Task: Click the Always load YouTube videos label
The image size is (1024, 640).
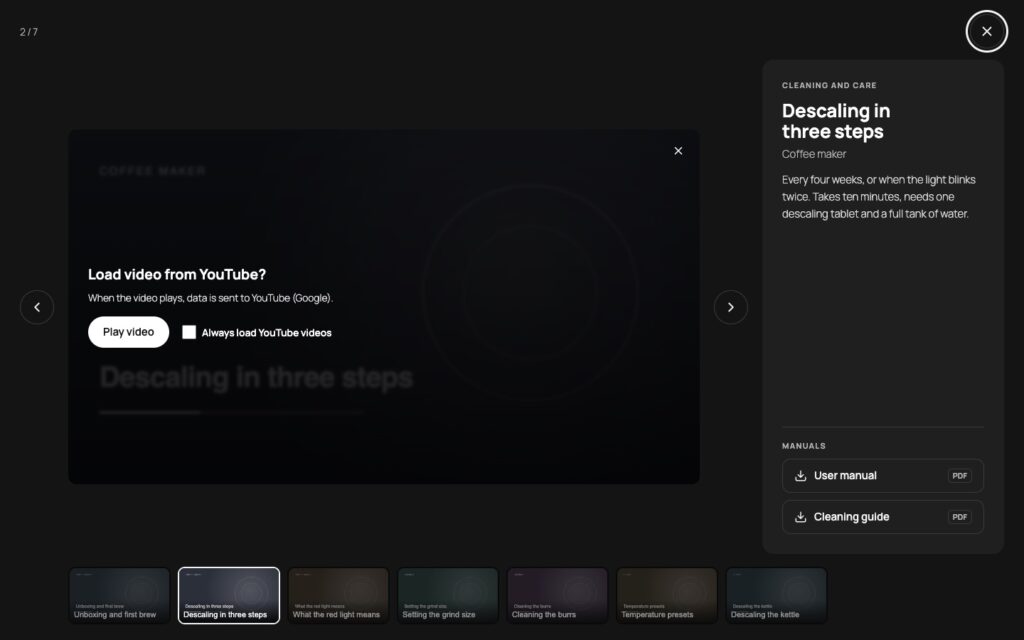Action: pyautogui.click(x=266, y=333)
